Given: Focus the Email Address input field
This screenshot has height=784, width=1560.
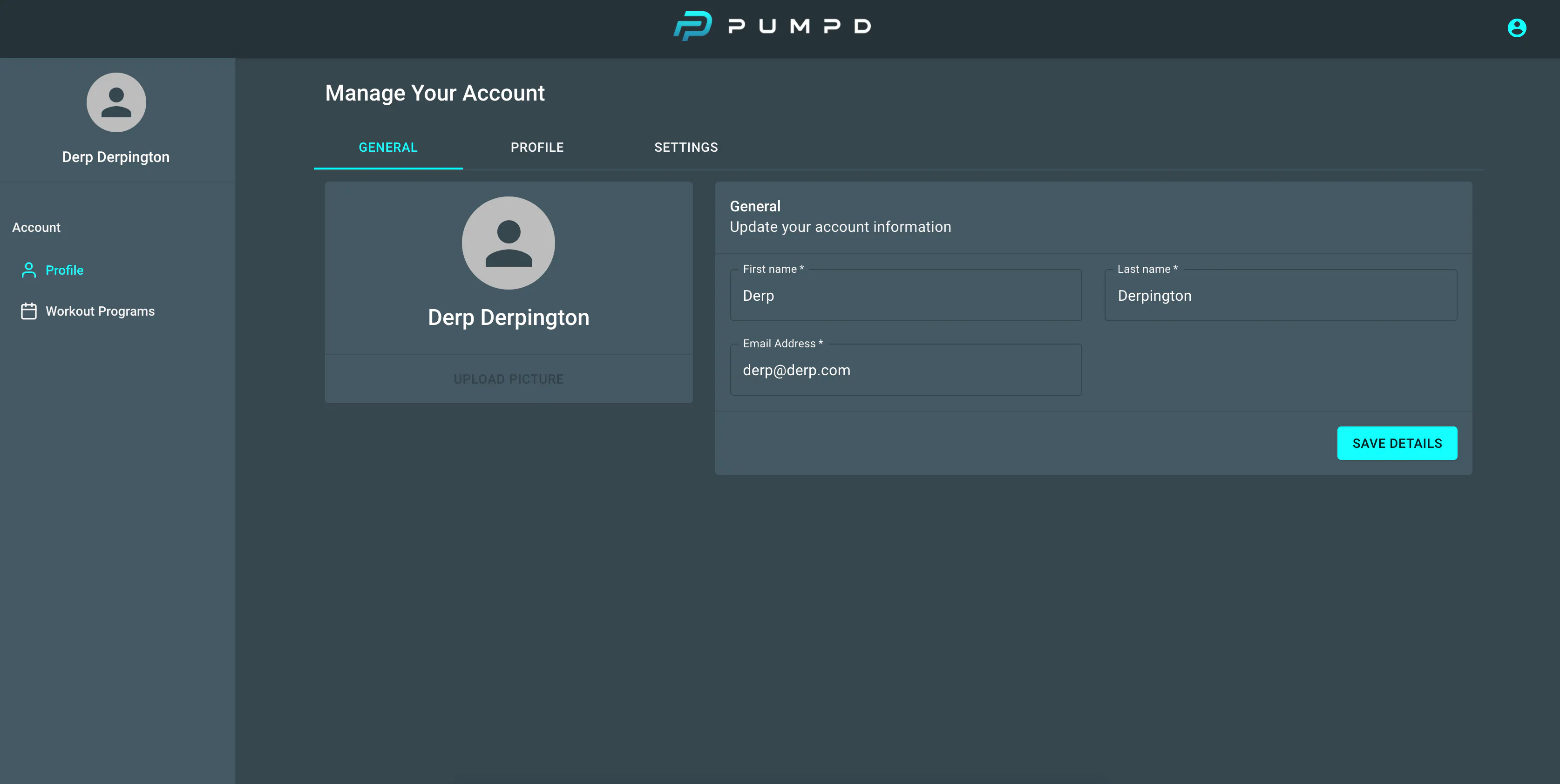Looking at the screenshot, I should pyautogui.click(x=906, y=370).
